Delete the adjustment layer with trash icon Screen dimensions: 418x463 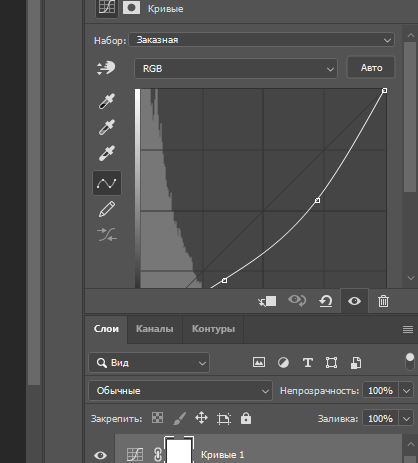click(x=383, y=301)
